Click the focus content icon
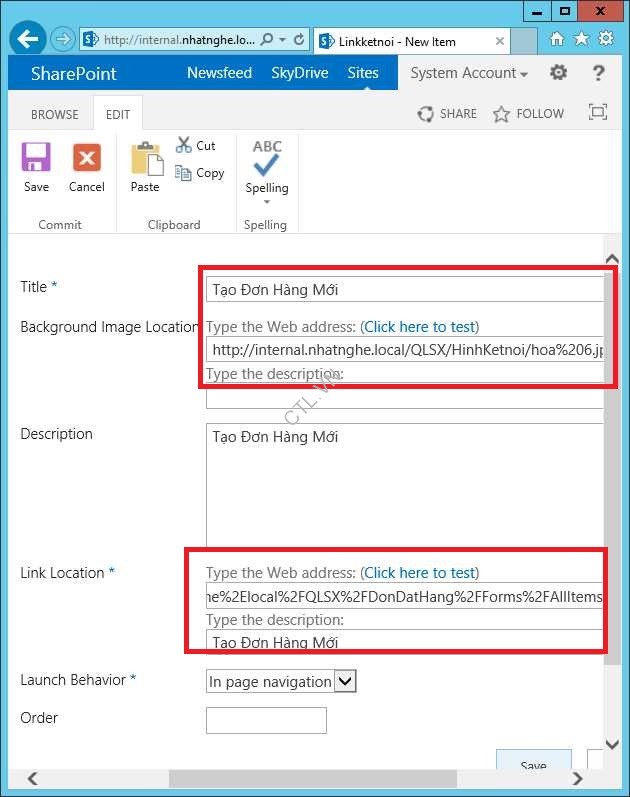The image size is (630, 797). (x=598, y=113)
